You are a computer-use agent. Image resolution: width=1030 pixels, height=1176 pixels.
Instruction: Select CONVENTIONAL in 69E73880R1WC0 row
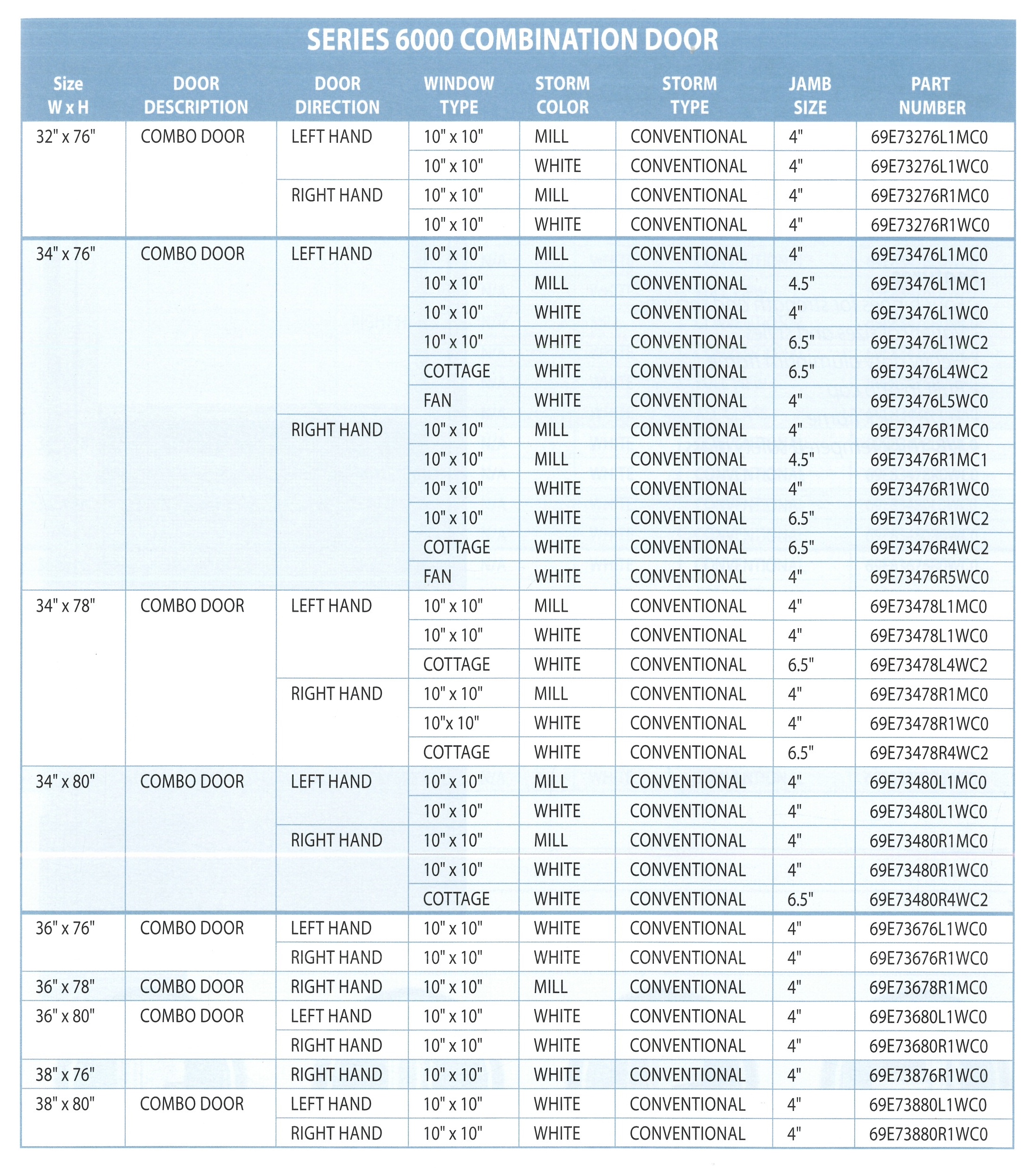point(687,1133)
